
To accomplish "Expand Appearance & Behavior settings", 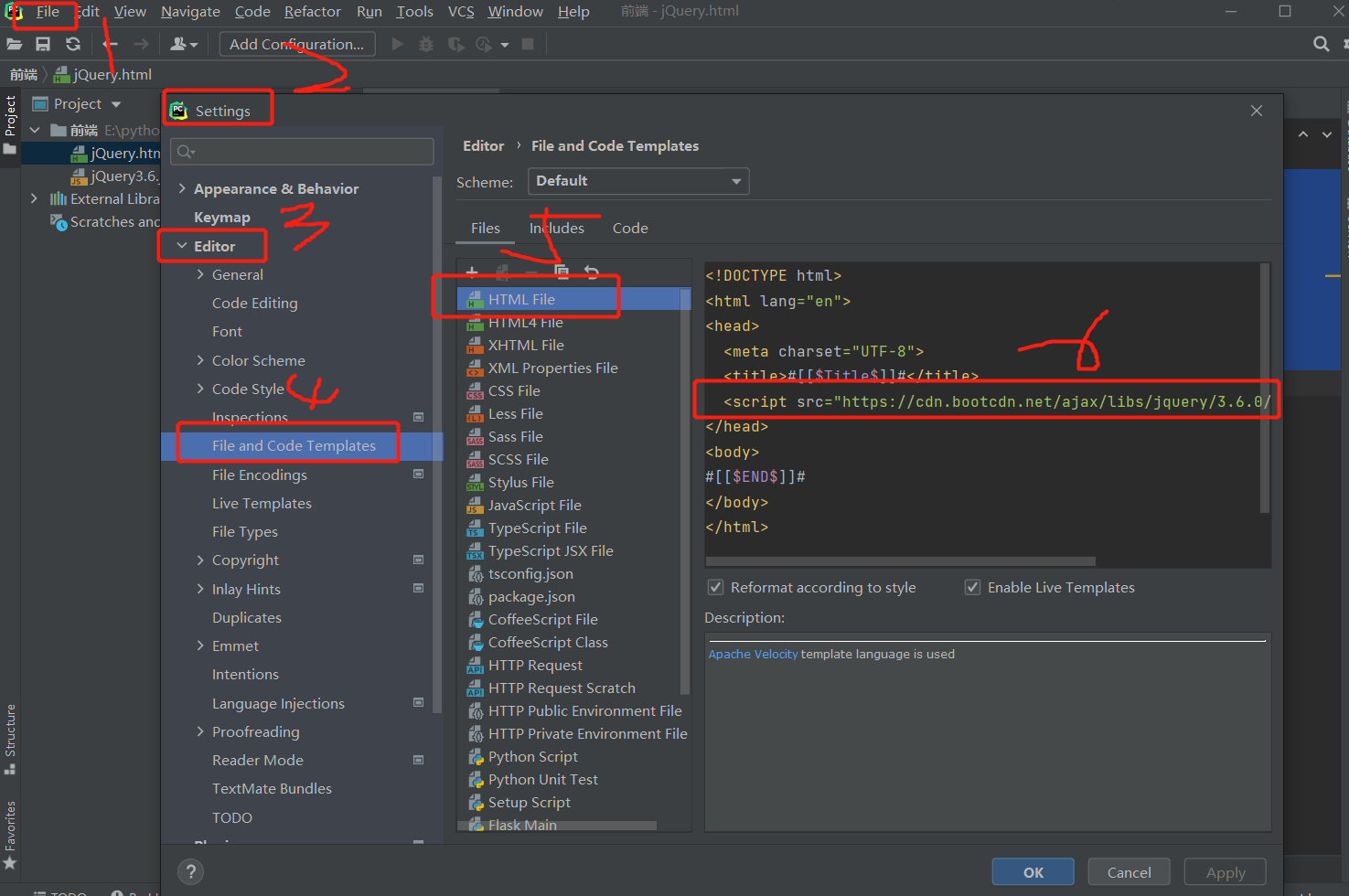I will [x=182, y=188].
